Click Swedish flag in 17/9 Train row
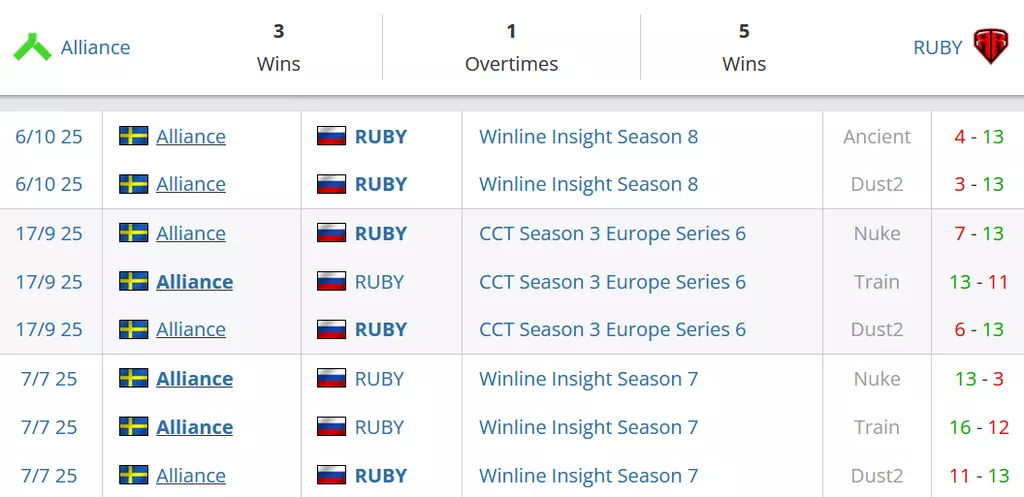The image size is (1024, 497). pos(133,282)
